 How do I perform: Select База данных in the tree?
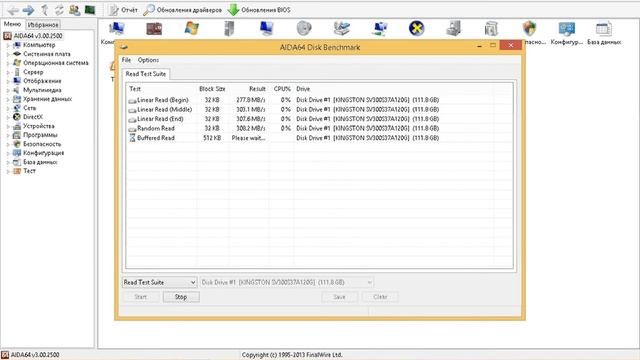[x=40, y=162]
